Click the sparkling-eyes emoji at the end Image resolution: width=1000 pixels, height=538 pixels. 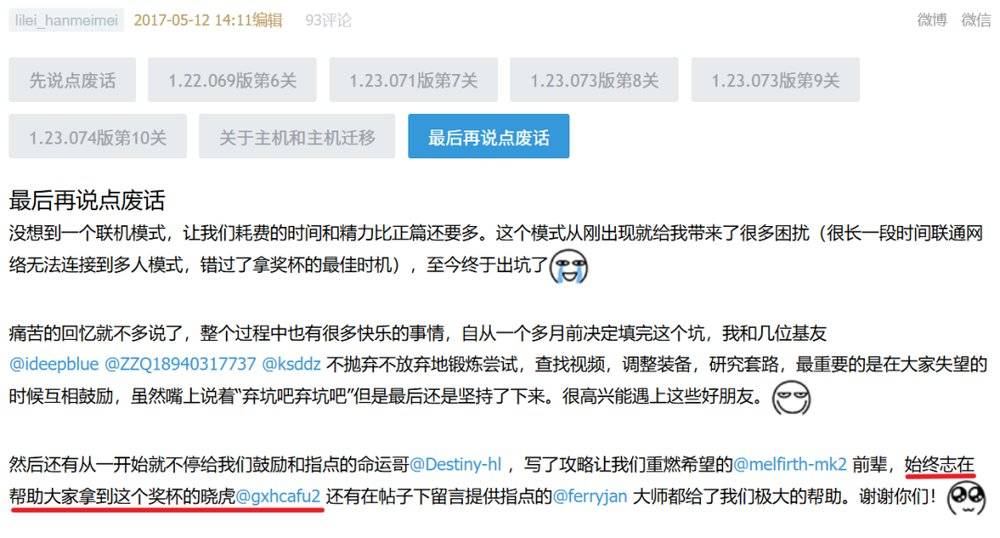coord(966,498)
